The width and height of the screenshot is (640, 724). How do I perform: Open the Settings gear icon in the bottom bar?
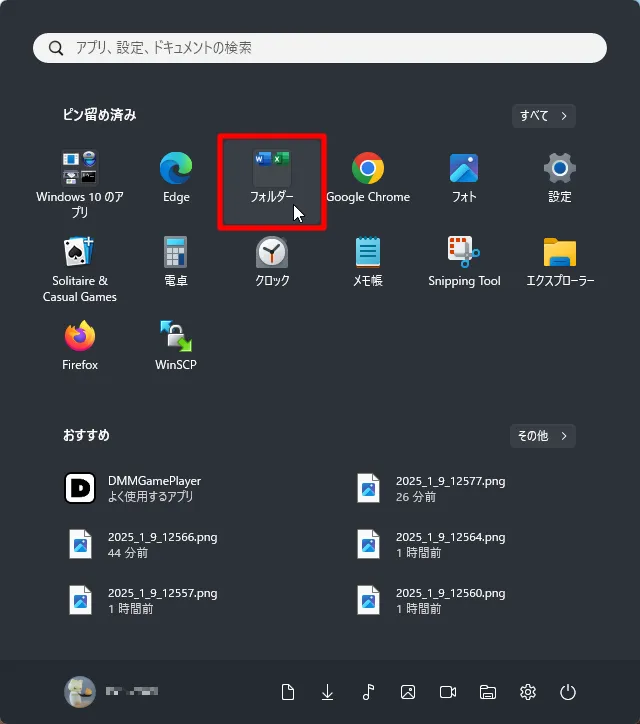pyautogui.click(x=528, y=692)
